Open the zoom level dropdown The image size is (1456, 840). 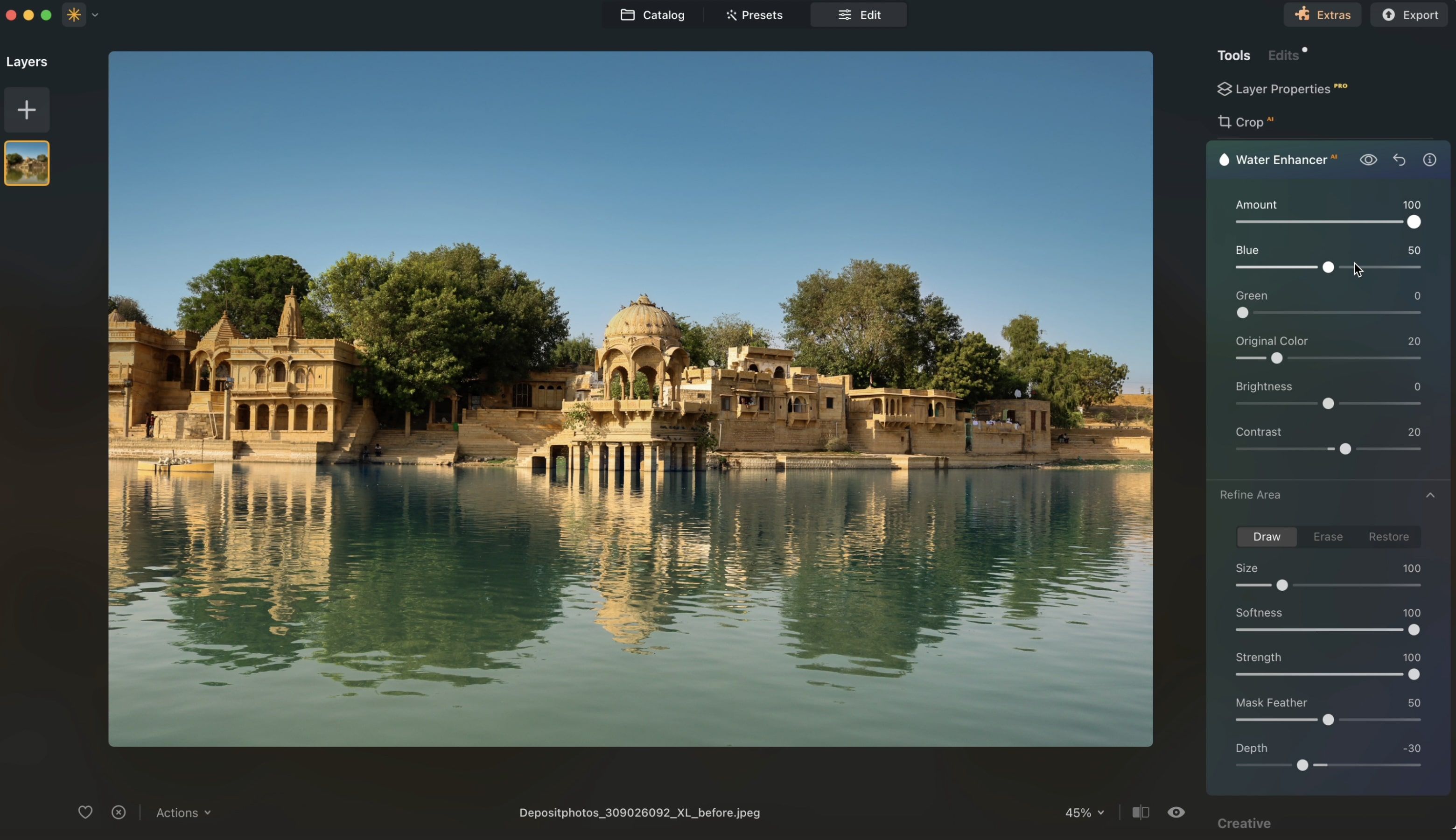click(1084, 812)
